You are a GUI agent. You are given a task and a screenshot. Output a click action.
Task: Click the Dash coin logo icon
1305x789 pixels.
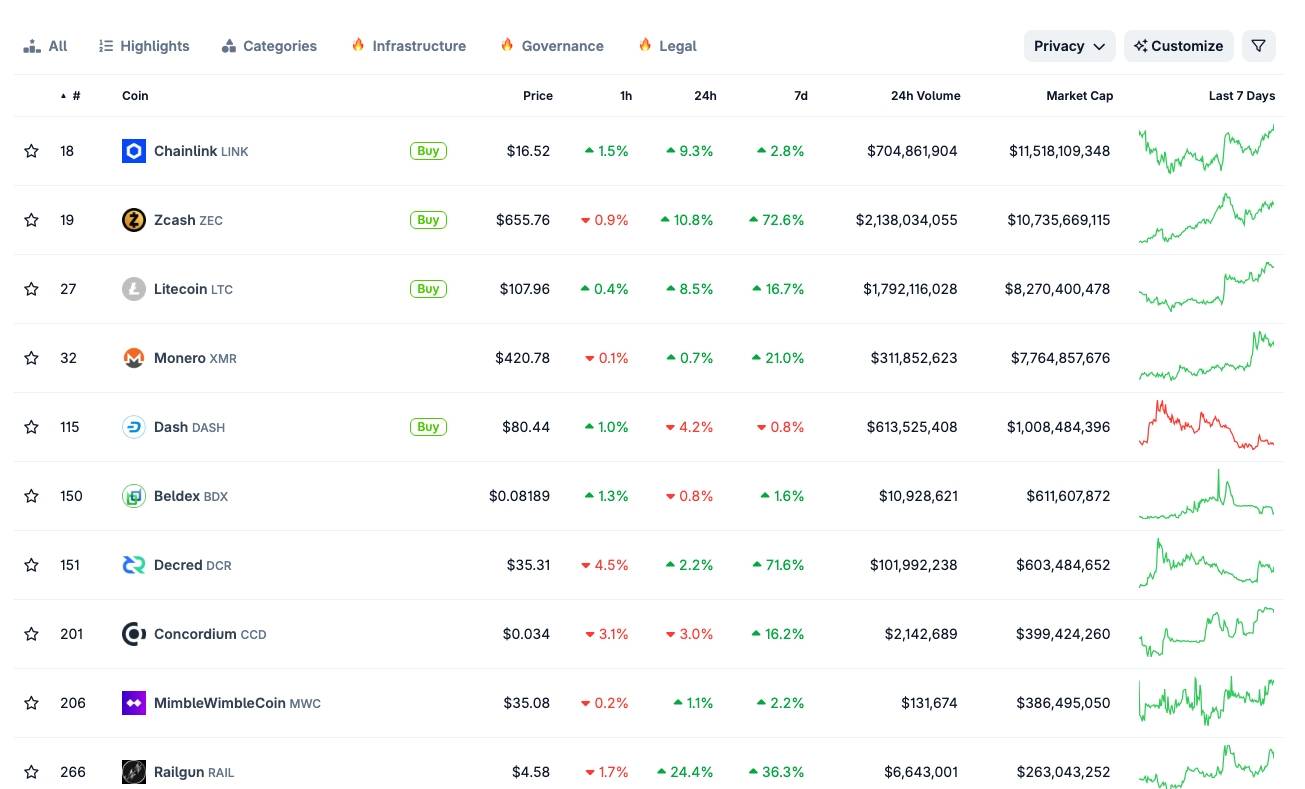point(133,427)
